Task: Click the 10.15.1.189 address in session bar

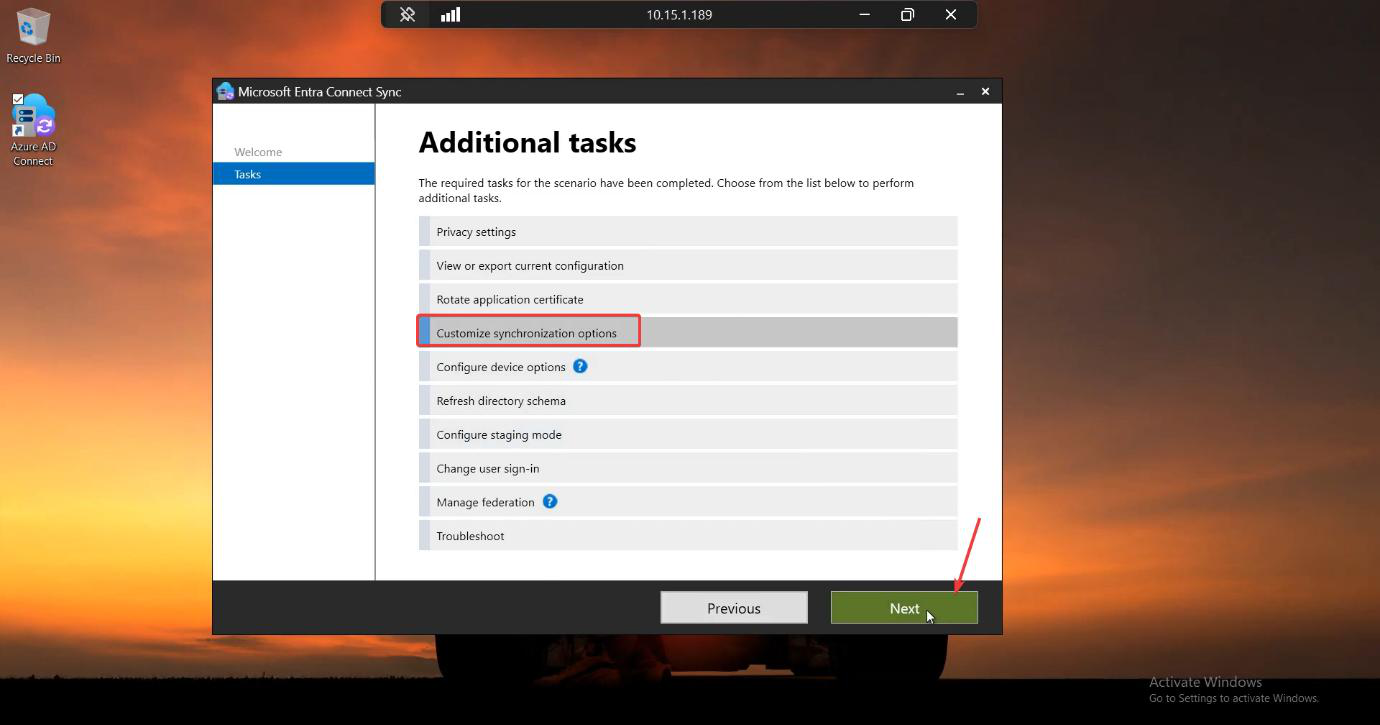Action: pos(679,15)
